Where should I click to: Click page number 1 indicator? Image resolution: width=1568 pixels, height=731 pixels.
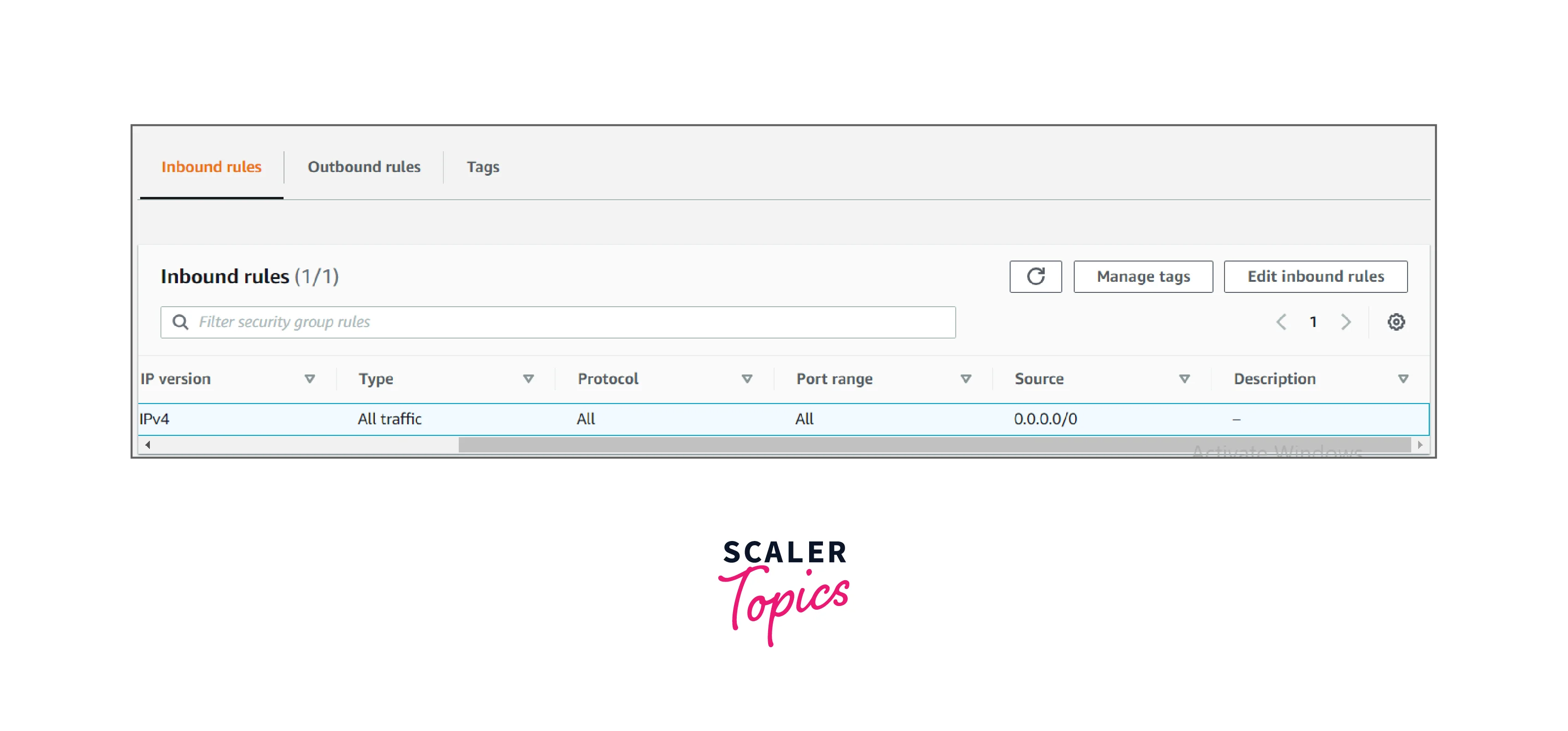coord(1313,323)
